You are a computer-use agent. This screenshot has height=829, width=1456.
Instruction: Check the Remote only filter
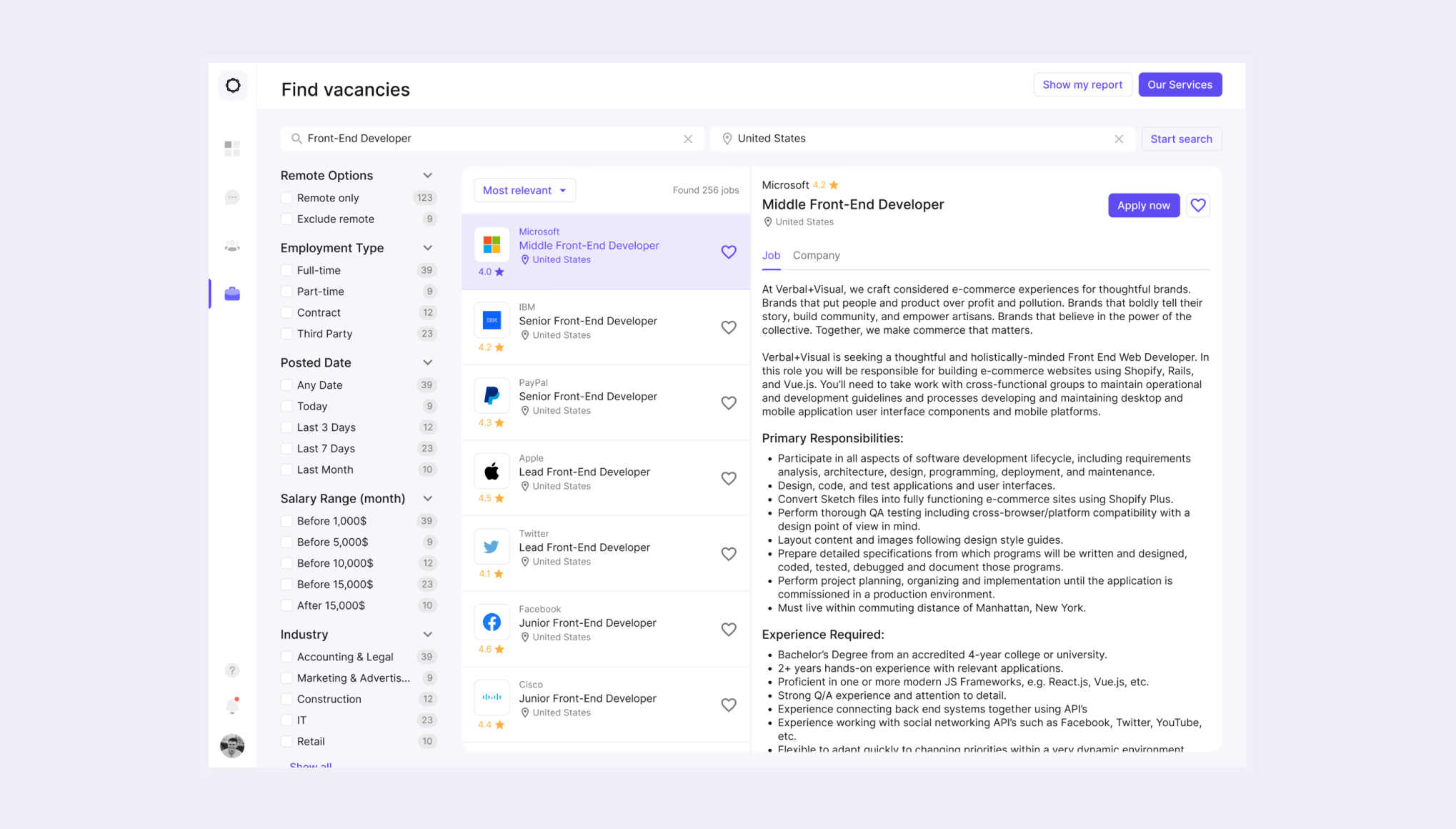(286, 198)
